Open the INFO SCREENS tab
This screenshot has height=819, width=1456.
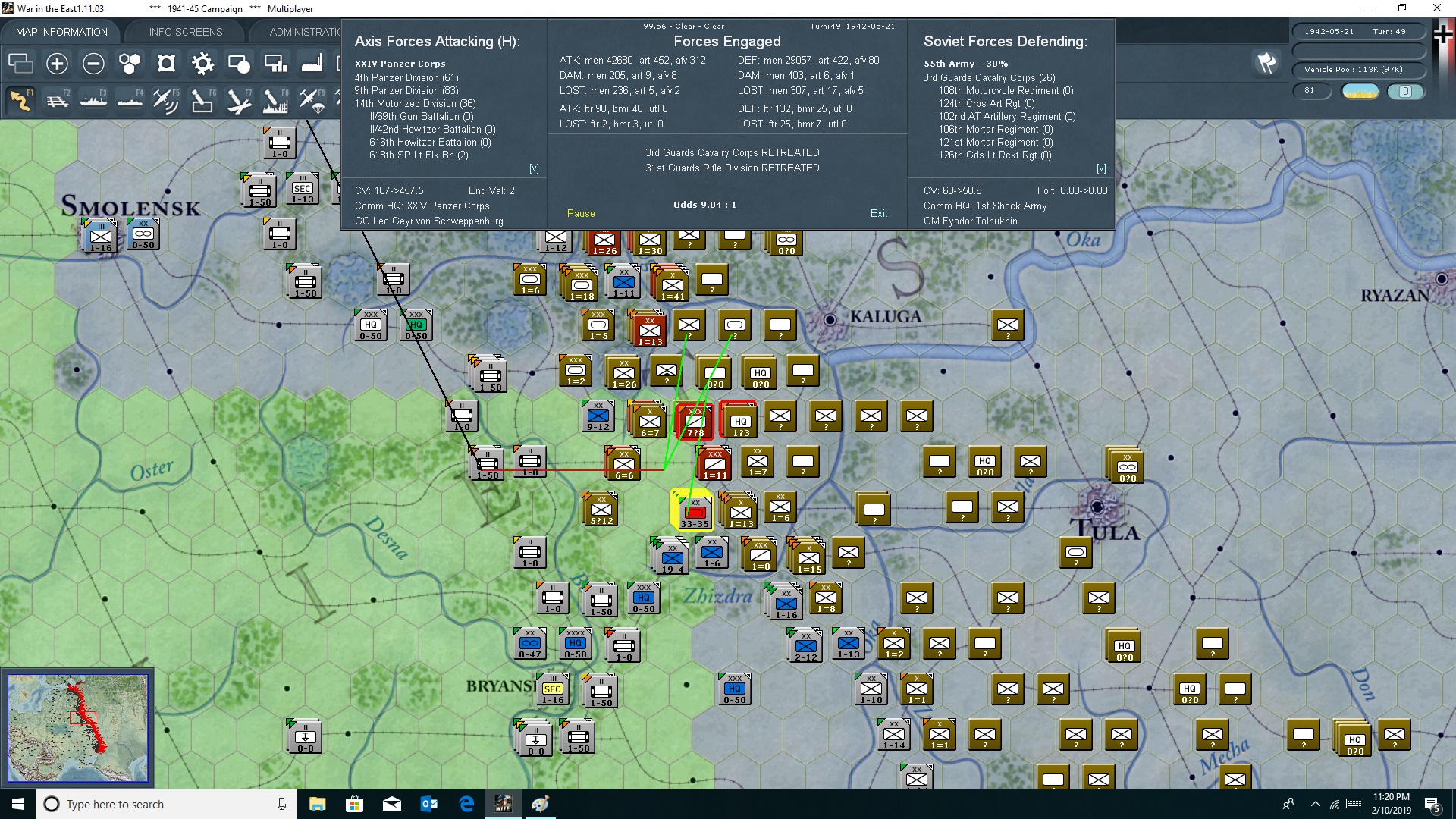pyautogui.click(x=186, y=32)
